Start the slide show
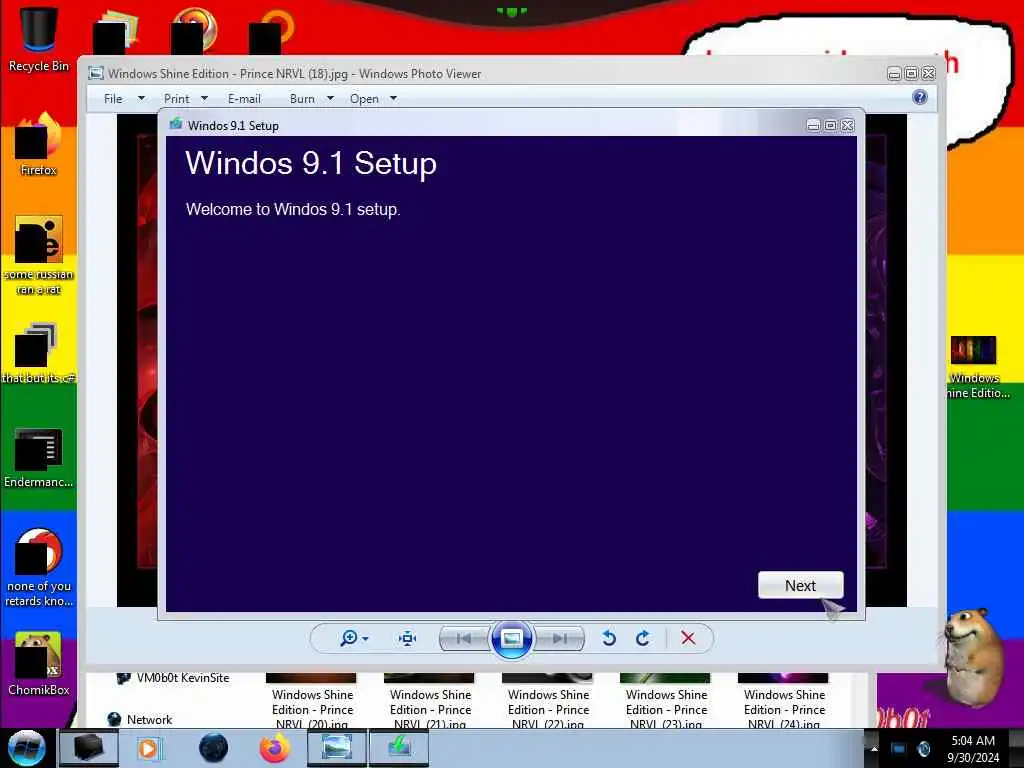 coord(511,638)
